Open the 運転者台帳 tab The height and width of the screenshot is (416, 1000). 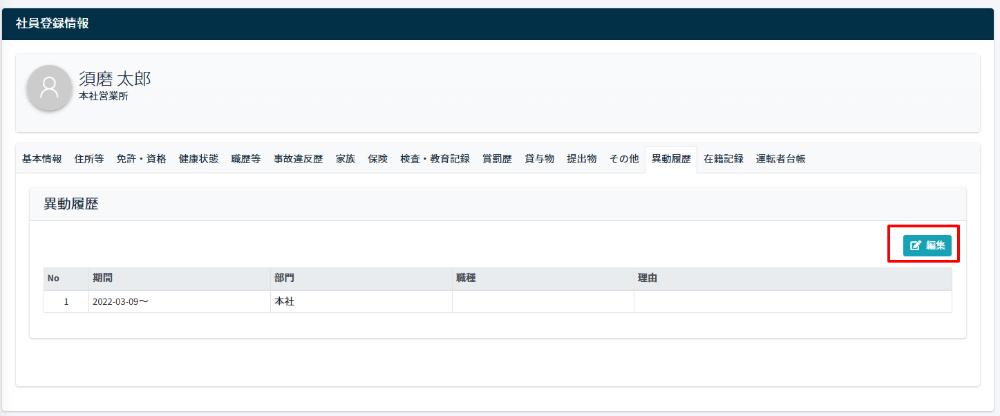pos(780,159)
